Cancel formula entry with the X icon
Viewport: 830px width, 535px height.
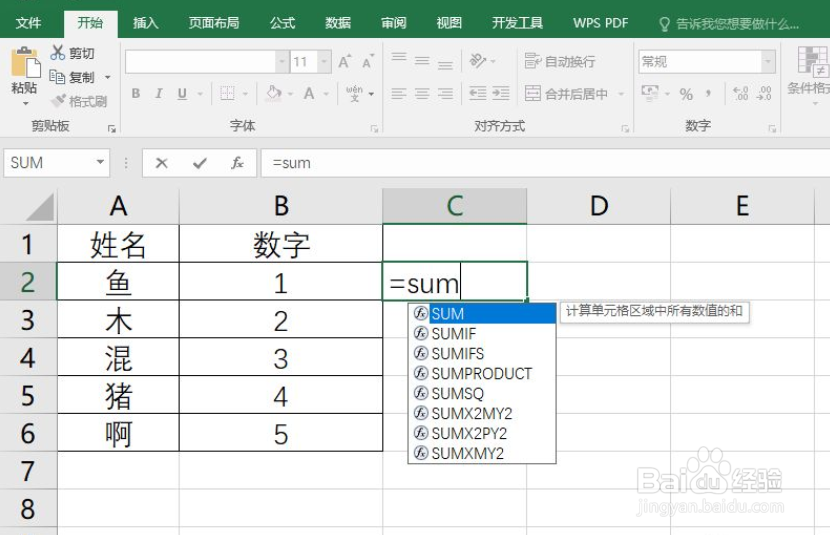point(162,163)
